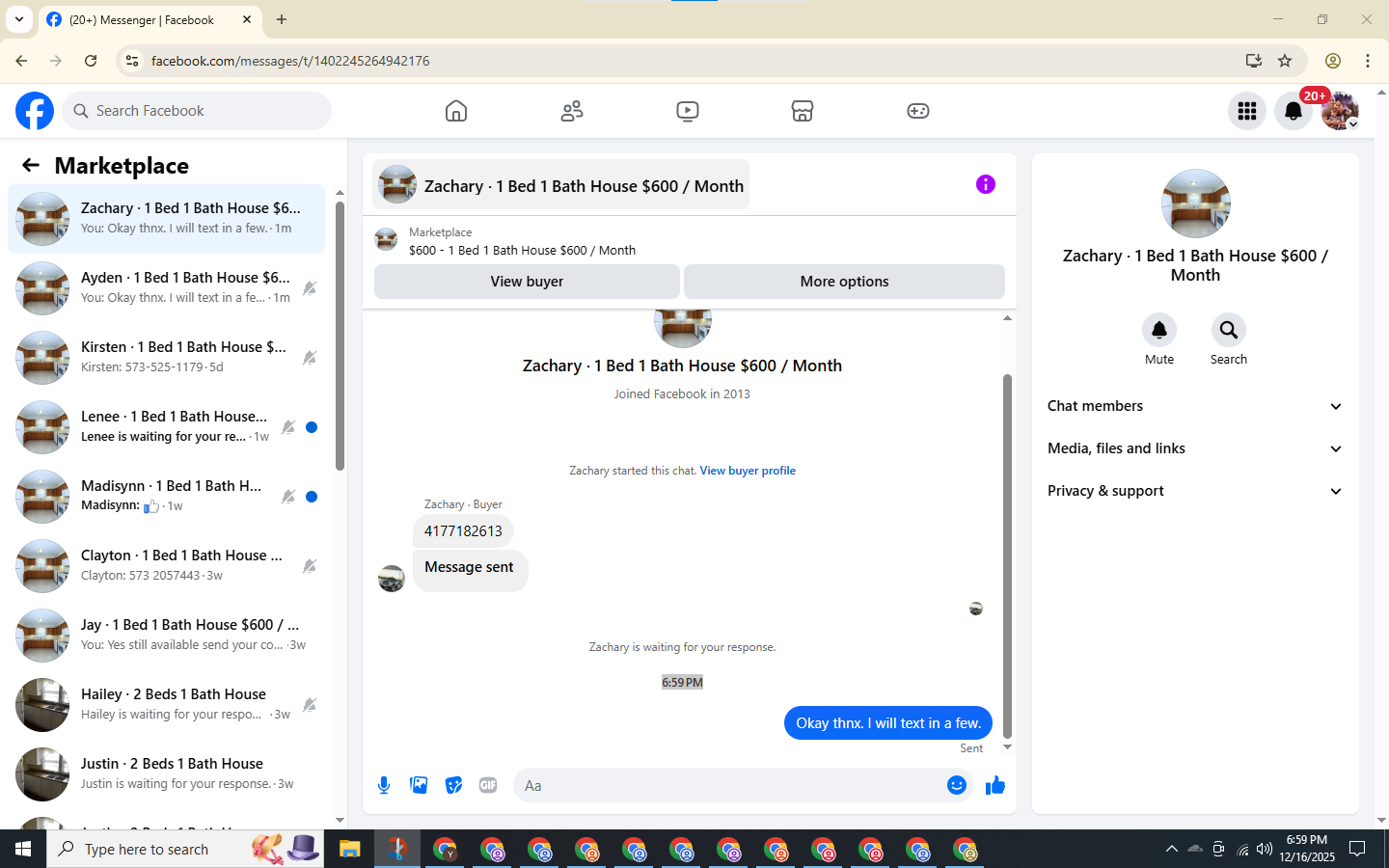Open Jay 1 Bed 1 Bath conversation
The width and height of the screenshot is (1389, 868).
(x=166, y=636)
